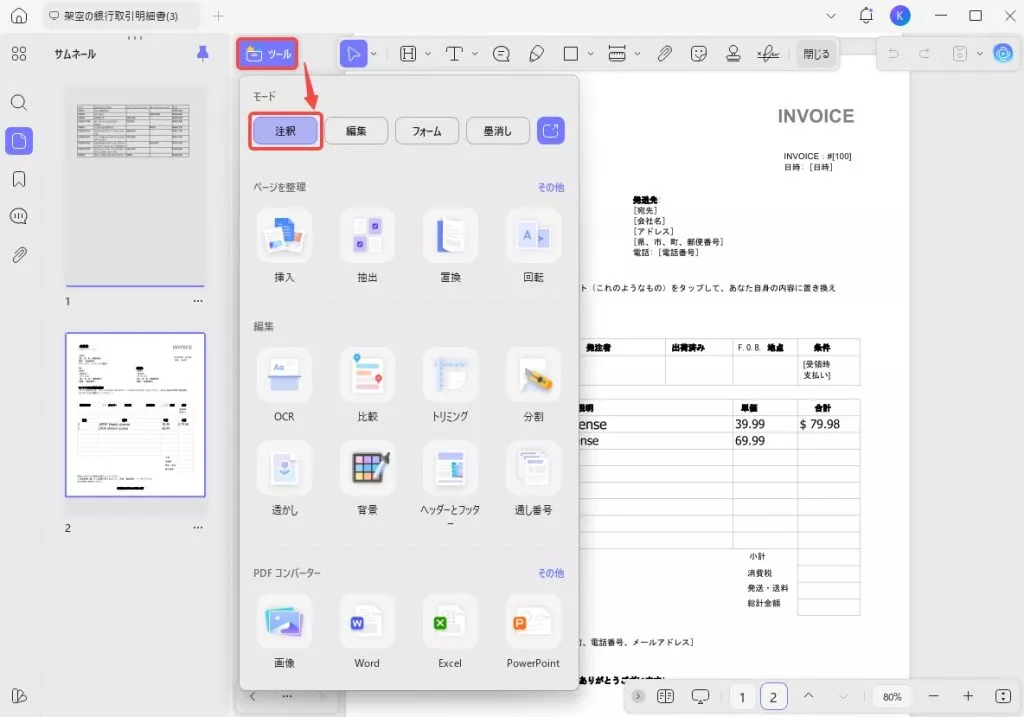Image resolution: width=1024 pixels, height=717 pixels.
Task: Select the stamp tool
Action: click(x=733, y=54)
